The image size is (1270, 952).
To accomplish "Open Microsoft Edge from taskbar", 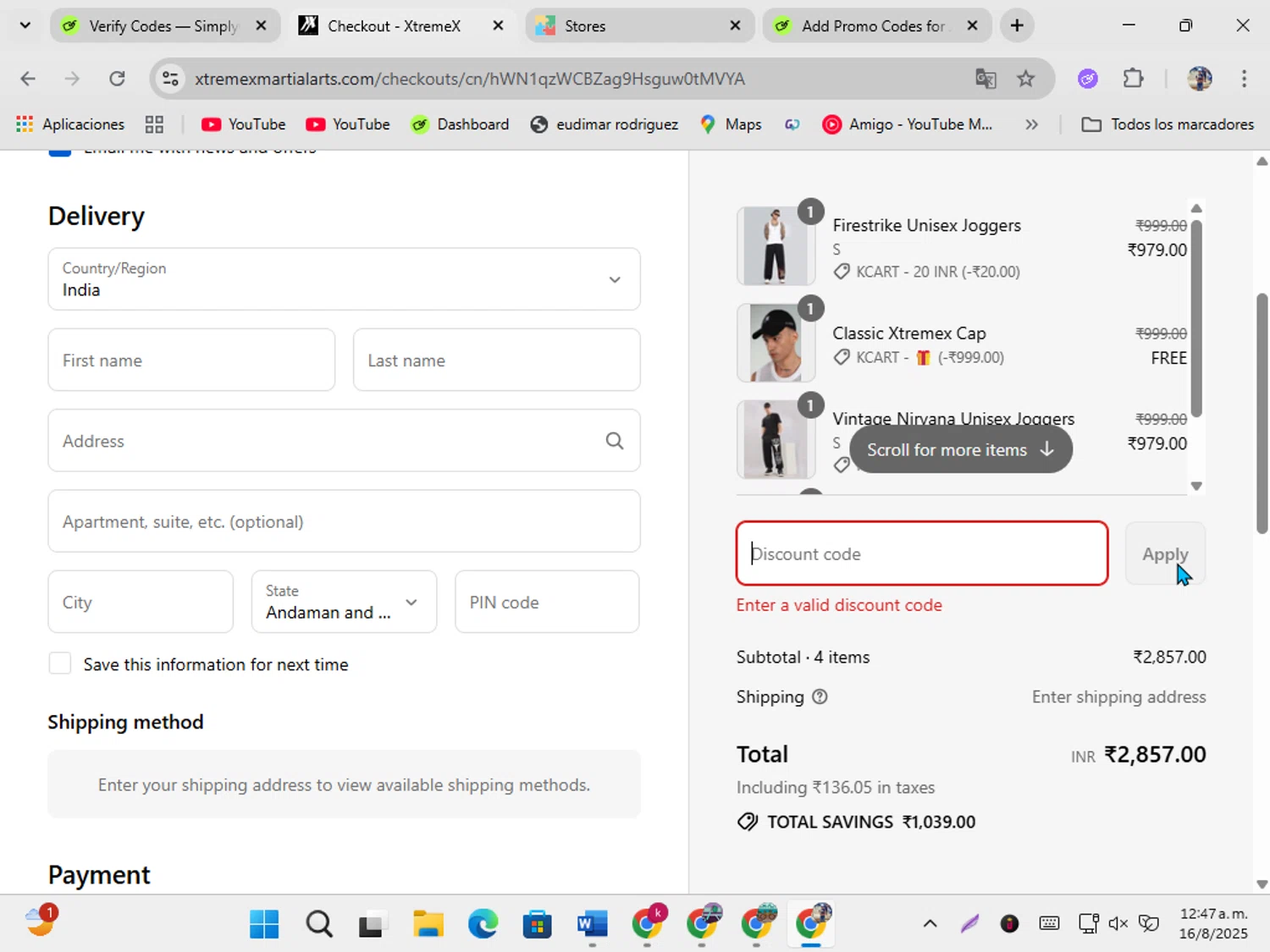I will (x=483, y=924).
